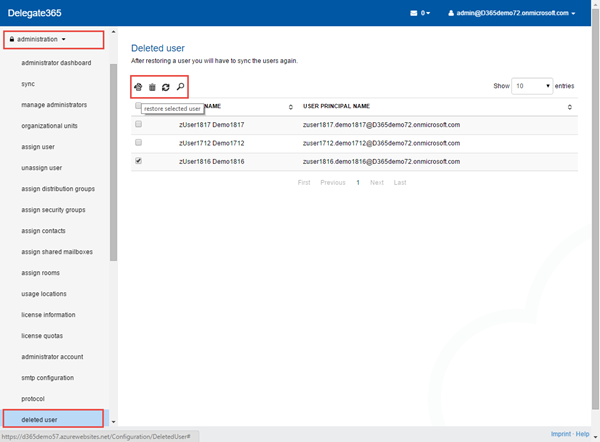Click the search magnifier icon

tap(180, 88)
